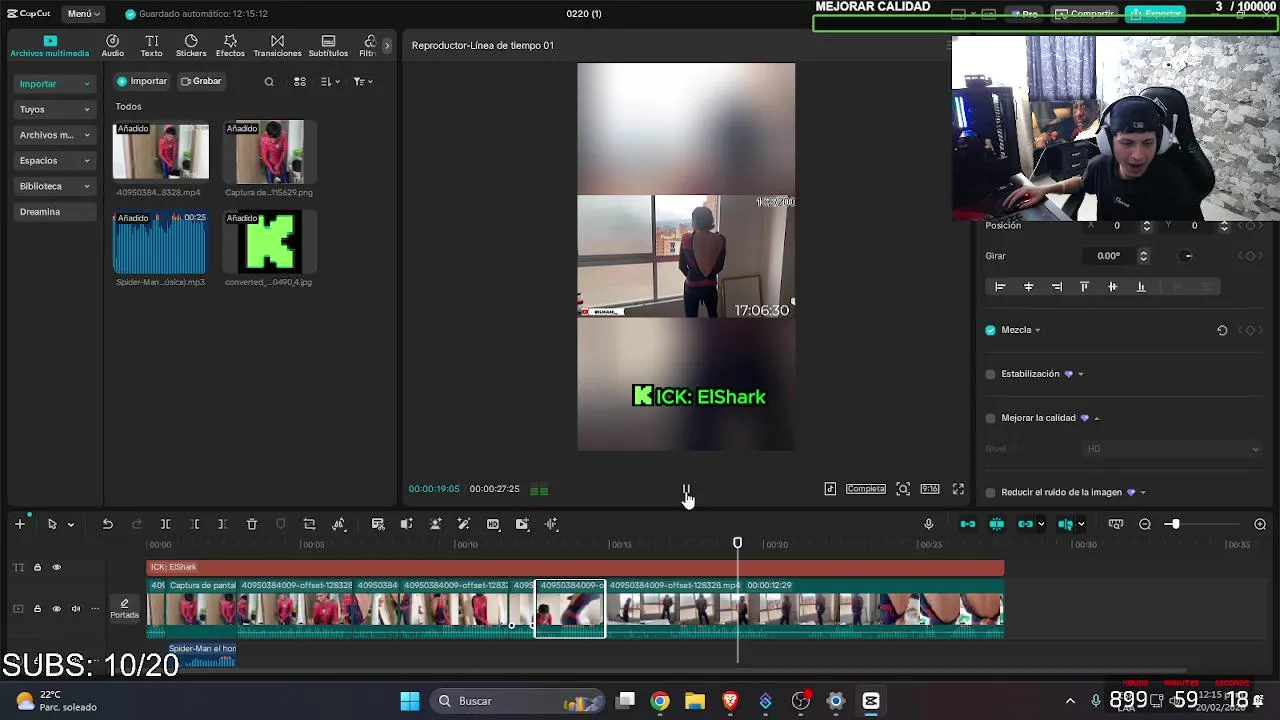This screenshot has height=720, width=1280.
Task: Click the crop/rotate clip icon in timeline toolbar
Action: [309, 524]
